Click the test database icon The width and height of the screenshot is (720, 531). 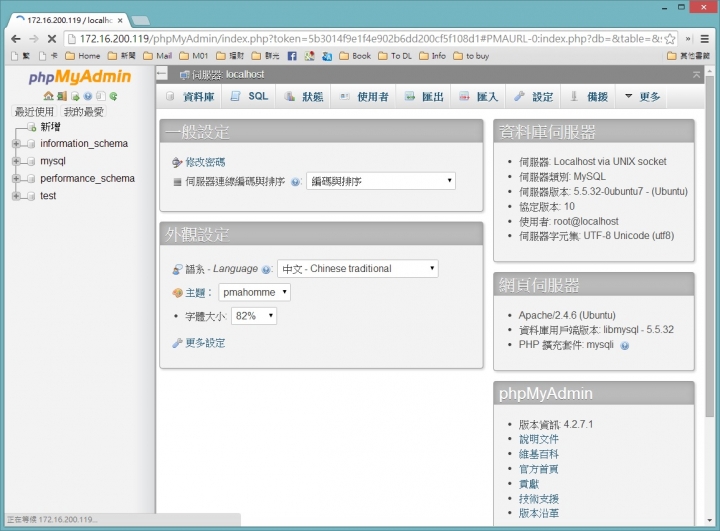31,196
